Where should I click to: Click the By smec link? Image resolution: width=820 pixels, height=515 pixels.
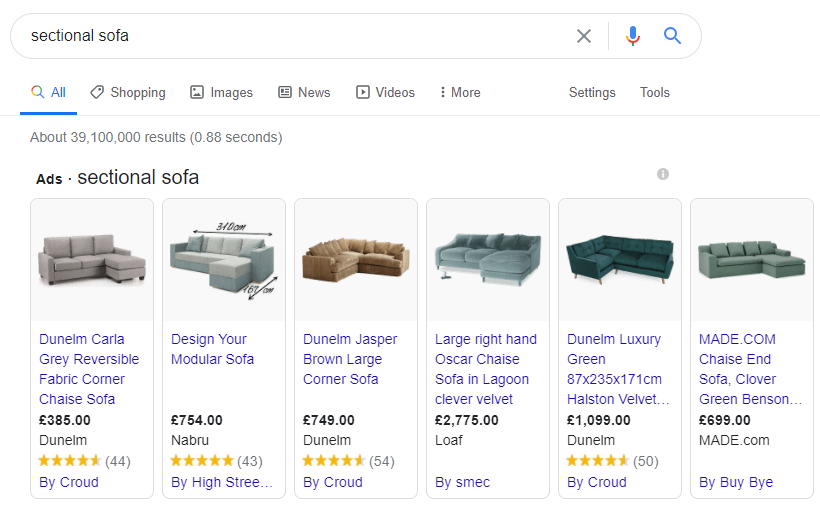462,482
